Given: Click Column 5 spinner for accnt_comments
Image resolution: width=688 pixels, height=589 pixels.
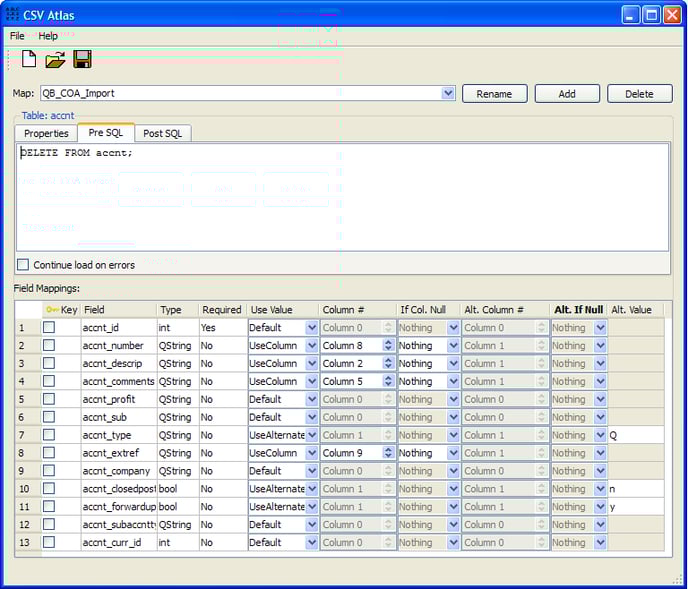Looking at the screenshot, I should pyautogui.click(x=388, y=381).
